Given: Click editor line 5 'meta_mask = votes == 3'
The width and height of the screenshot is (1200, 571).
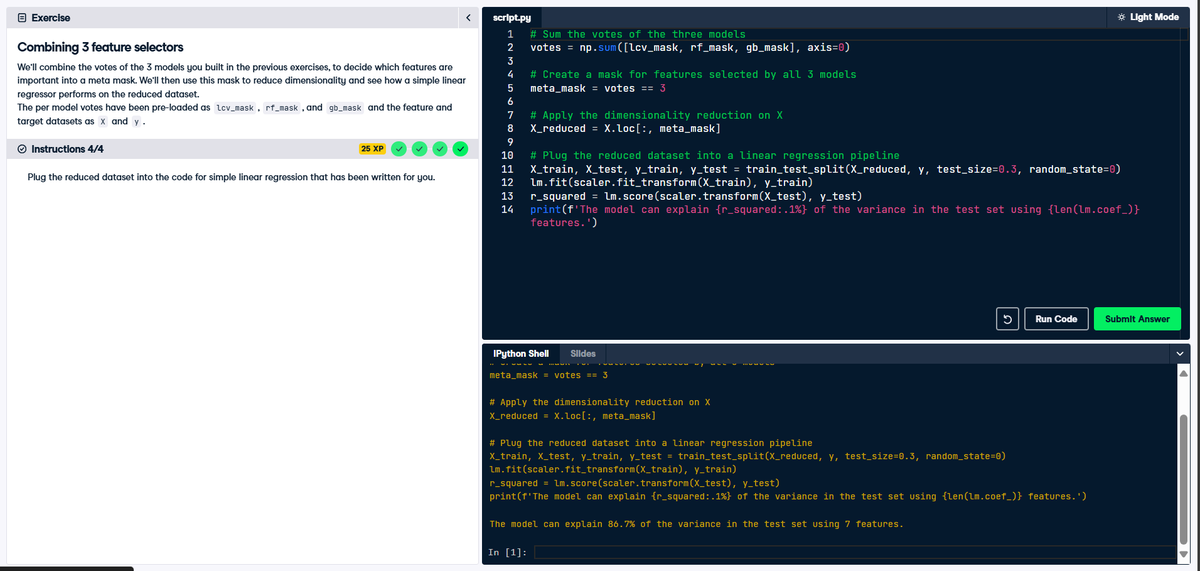Looking at the screenshot, I should [x=597, y=88].
